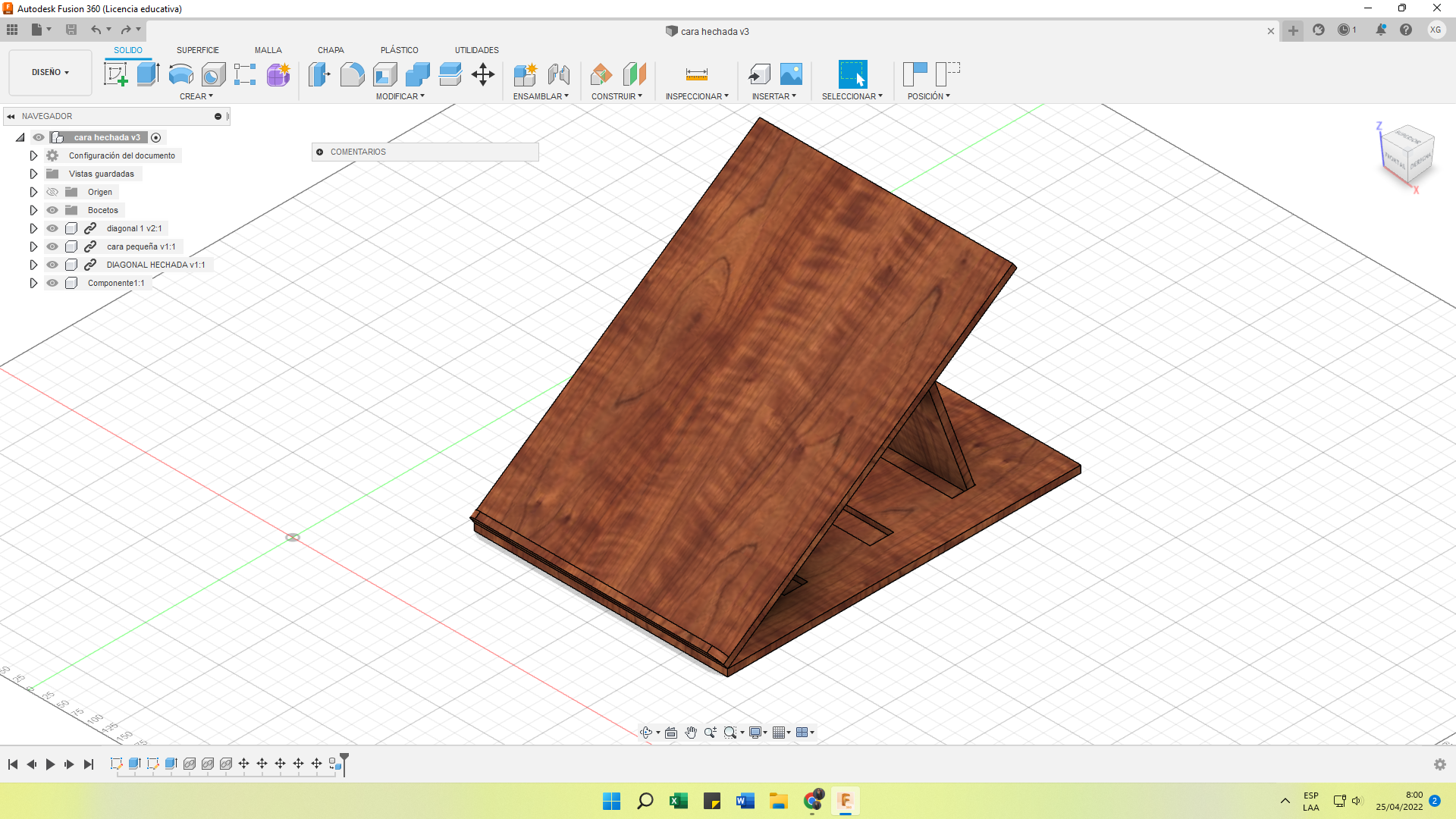Image resolution: width=1456 pixels, height=819 pixels.
Task: Click the Measure tool icon
Action: tap(696, 74)
